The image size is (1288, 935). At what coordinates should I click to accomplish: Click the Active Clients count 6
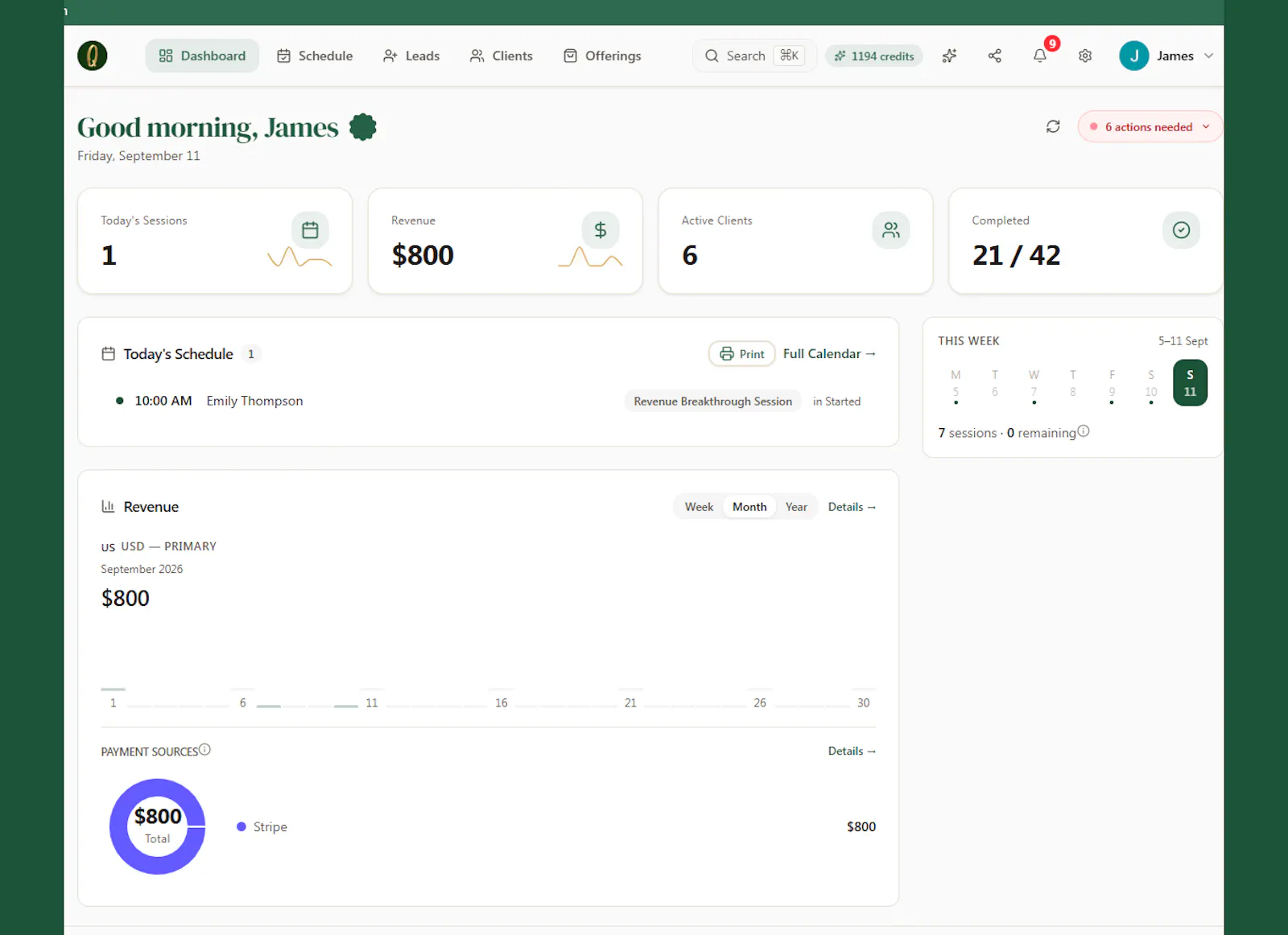click(690, 255)
